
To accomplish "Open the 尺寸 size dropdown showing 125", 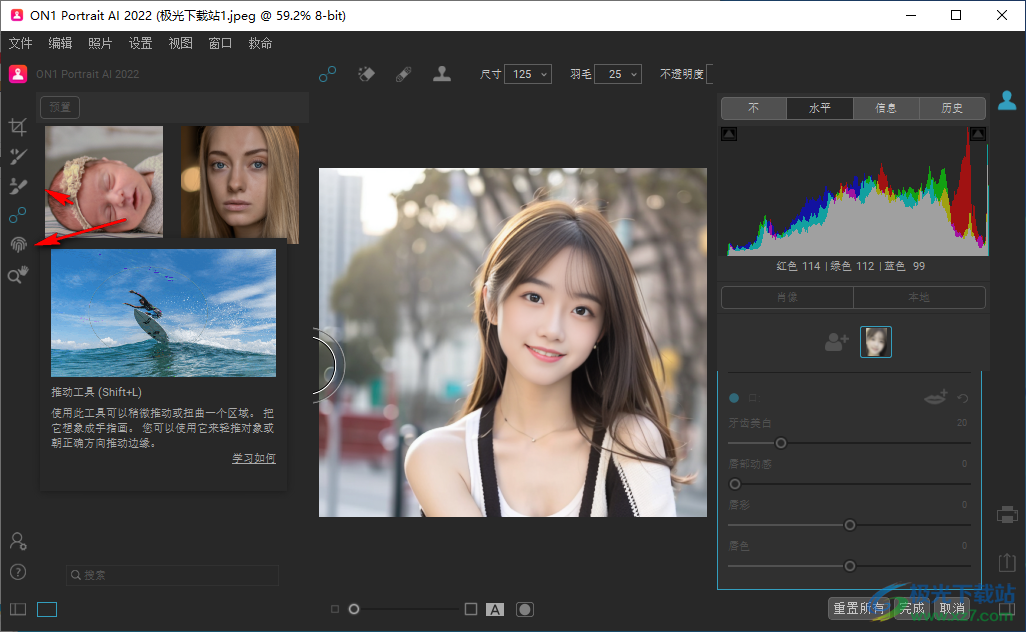I will coord(528,74).
